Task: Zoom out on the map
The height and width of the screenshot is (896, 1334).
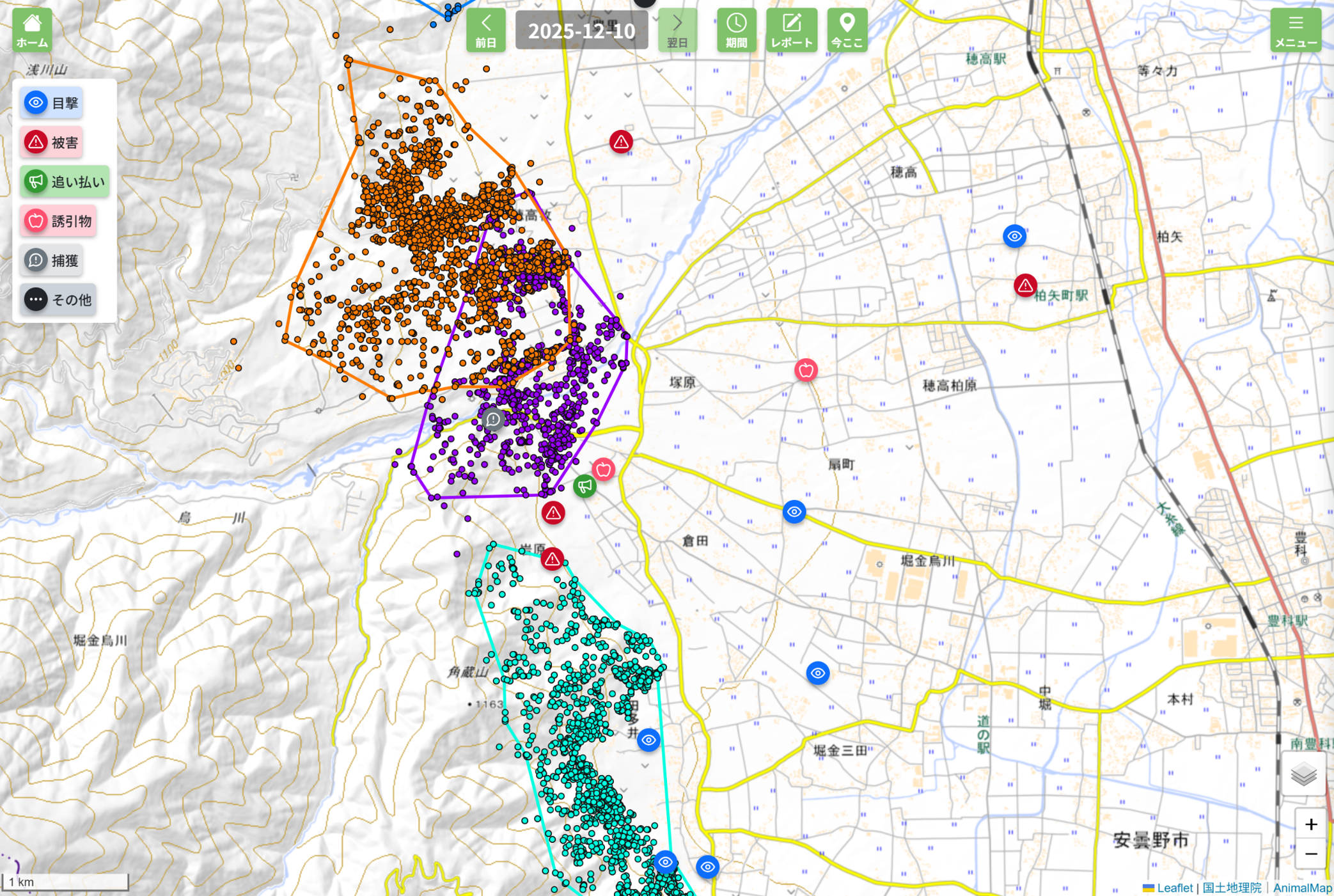Action: click(x=1310, y=854)
